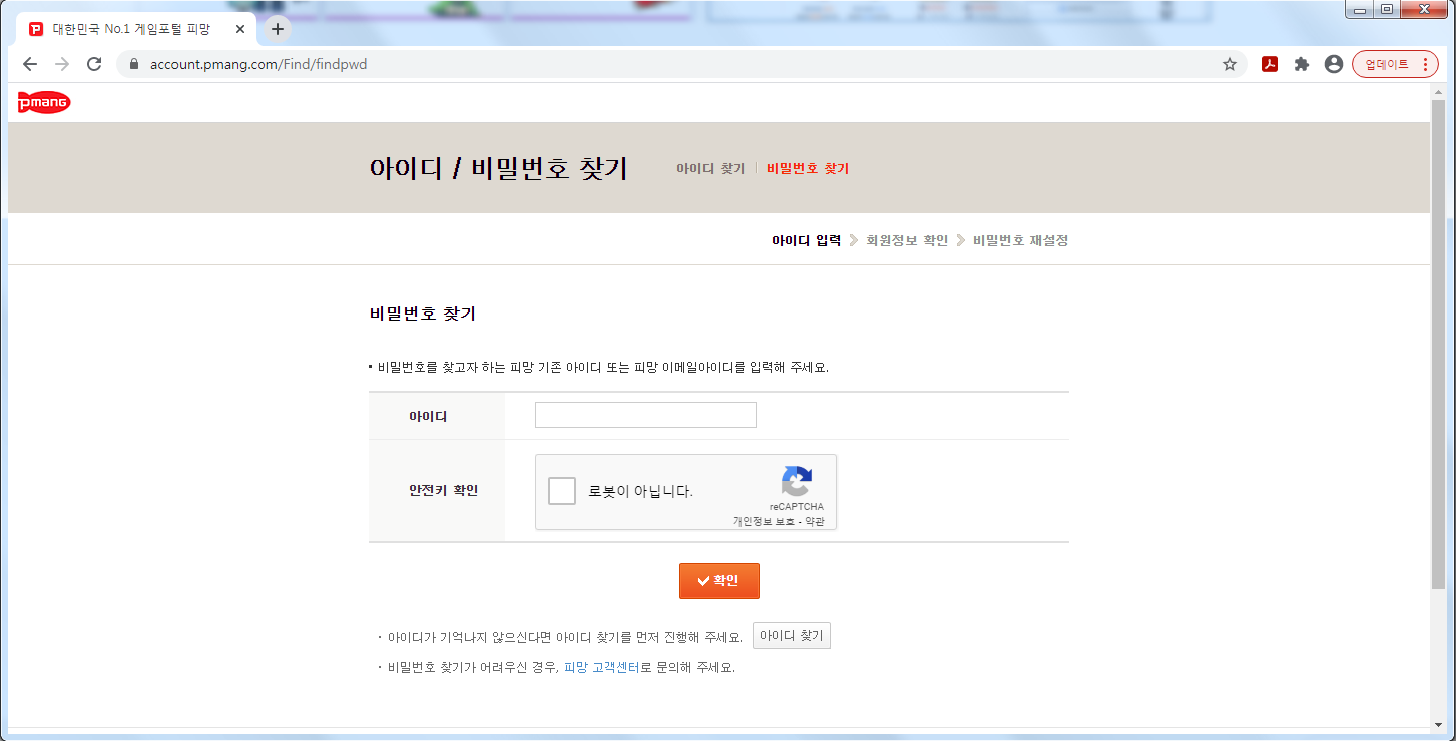This screenshot has width=1456, height=741.
Task: Focus the 아이디 input field
Action: (646, 415)
